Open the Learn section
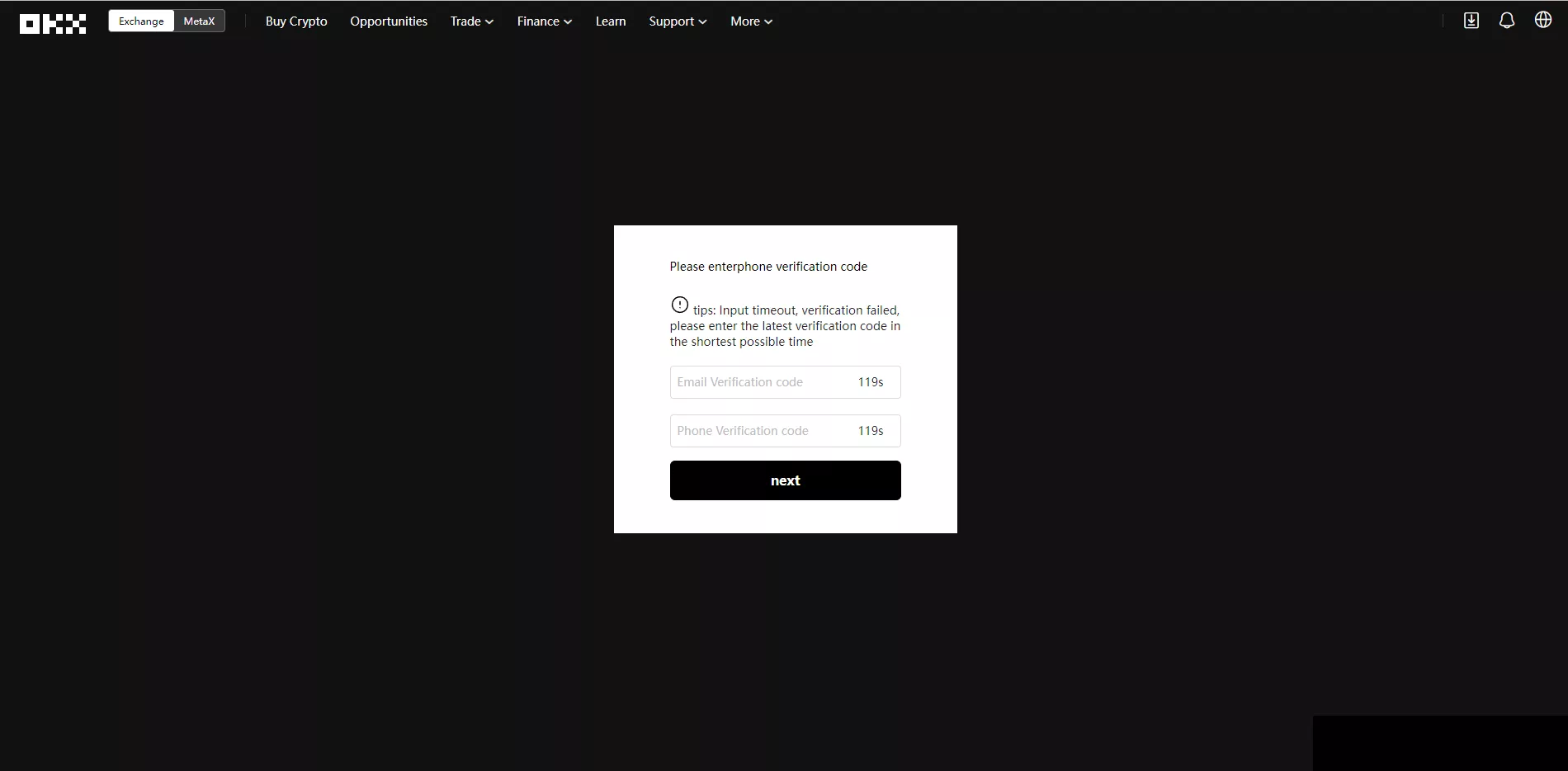The image size is (1568, 771). [611, 21]
